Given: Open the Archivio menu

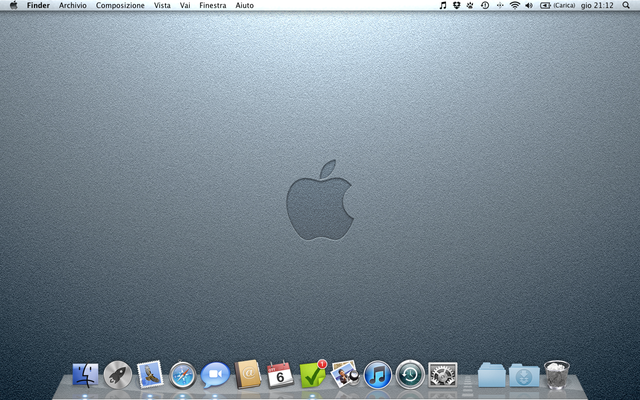Looking at the screenshot, I should point(73,5).
